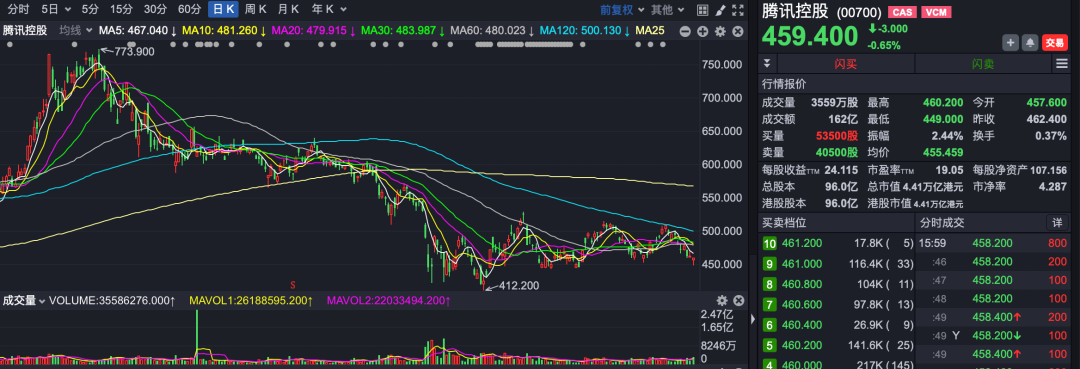
Task: Open the chart grid layout icon
Action: point(702,10)
